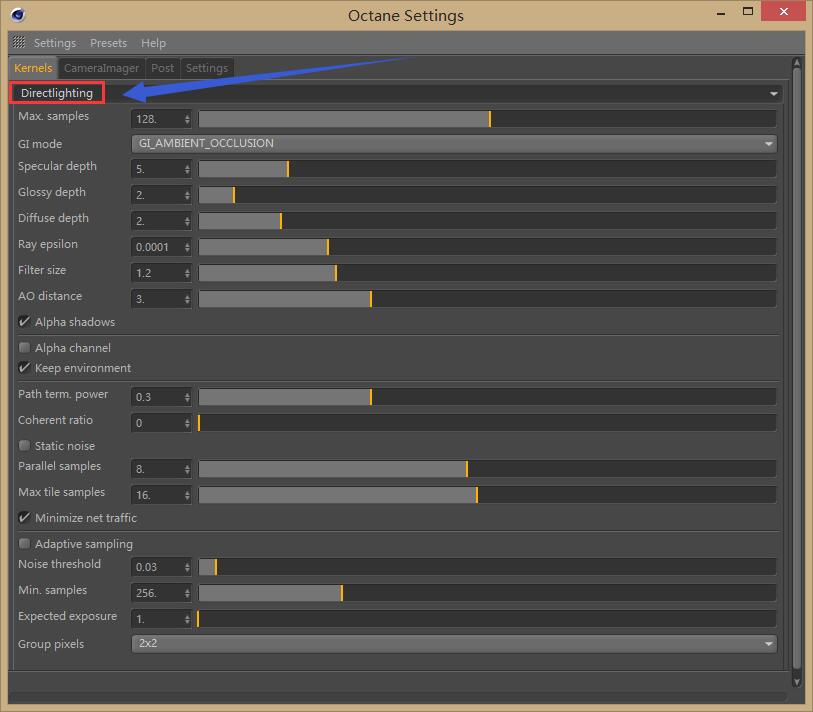Click the Filter size slider
This screenshot has width=813, height=712.
487,273
